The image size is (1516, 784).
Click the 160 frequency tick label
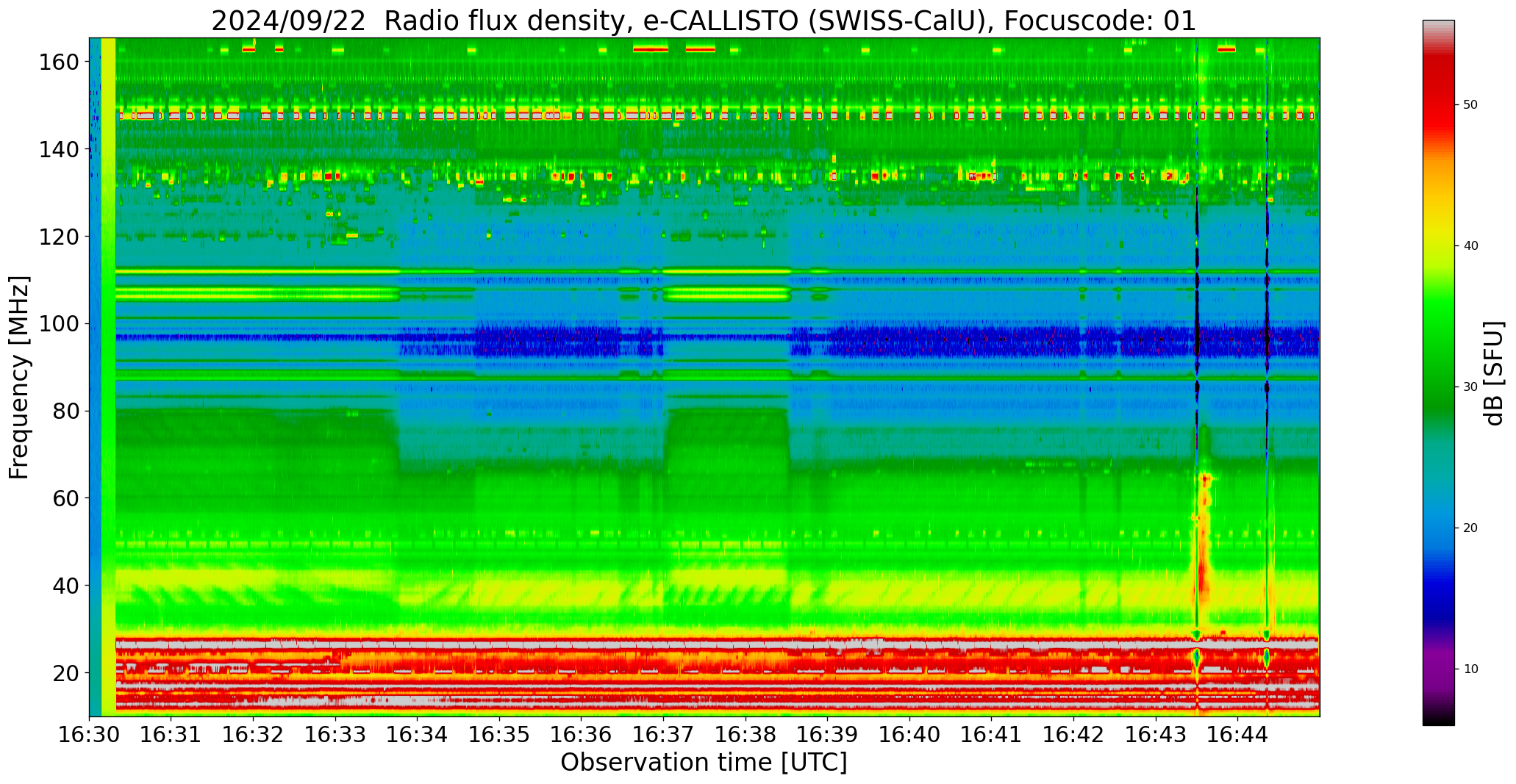pos(59,62)
